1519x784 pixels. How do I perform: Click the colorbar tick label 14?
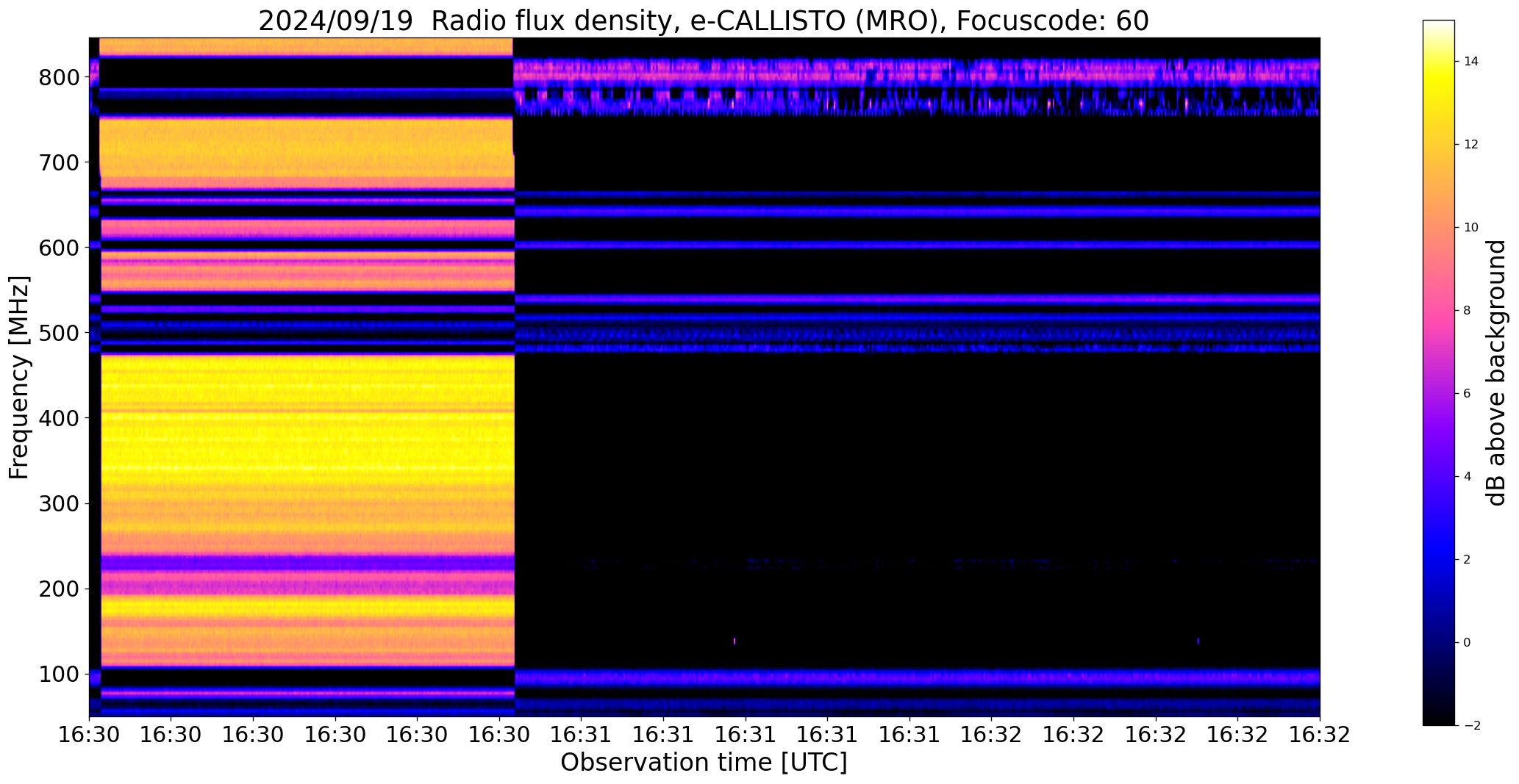coord(1471,62)
